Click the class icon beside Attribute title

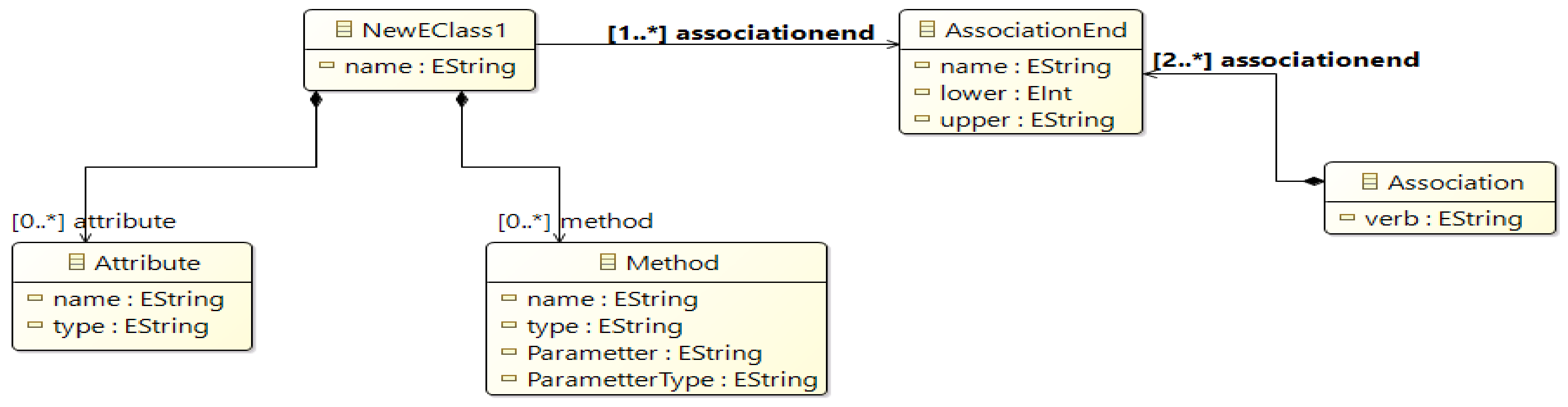tap(76, 262)
